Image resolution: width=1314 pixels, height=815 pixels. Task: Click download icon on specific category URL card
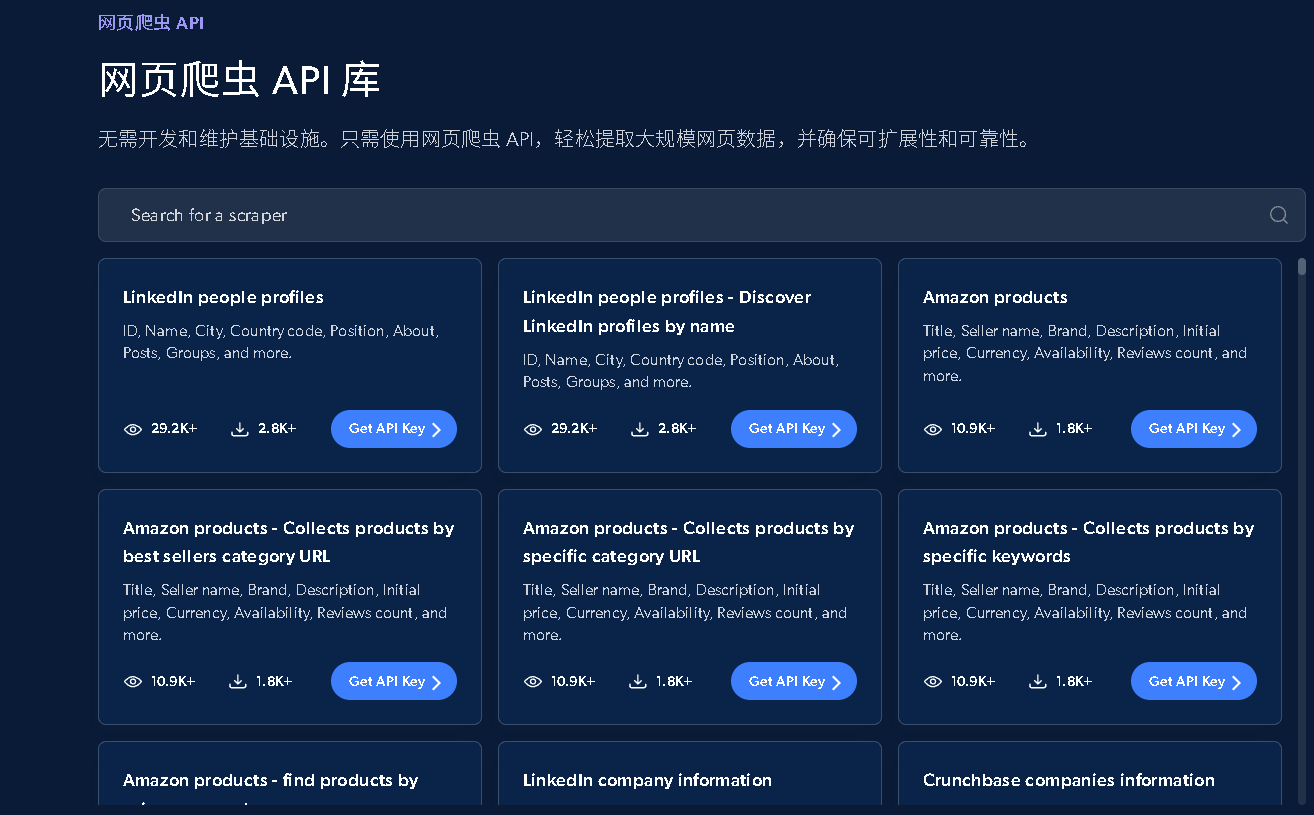click(638, 682)
